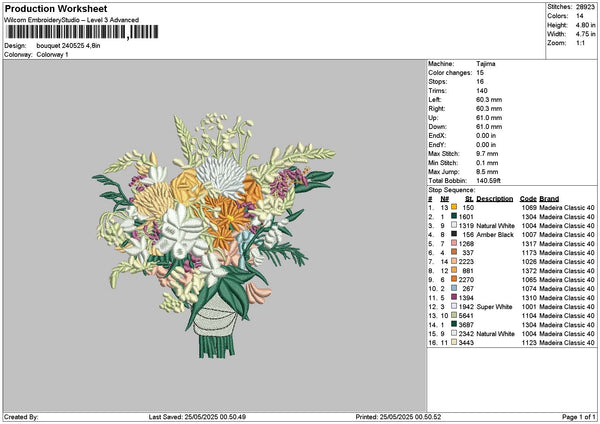Select the peach swatch with 2223 stitches

[454, 261]
